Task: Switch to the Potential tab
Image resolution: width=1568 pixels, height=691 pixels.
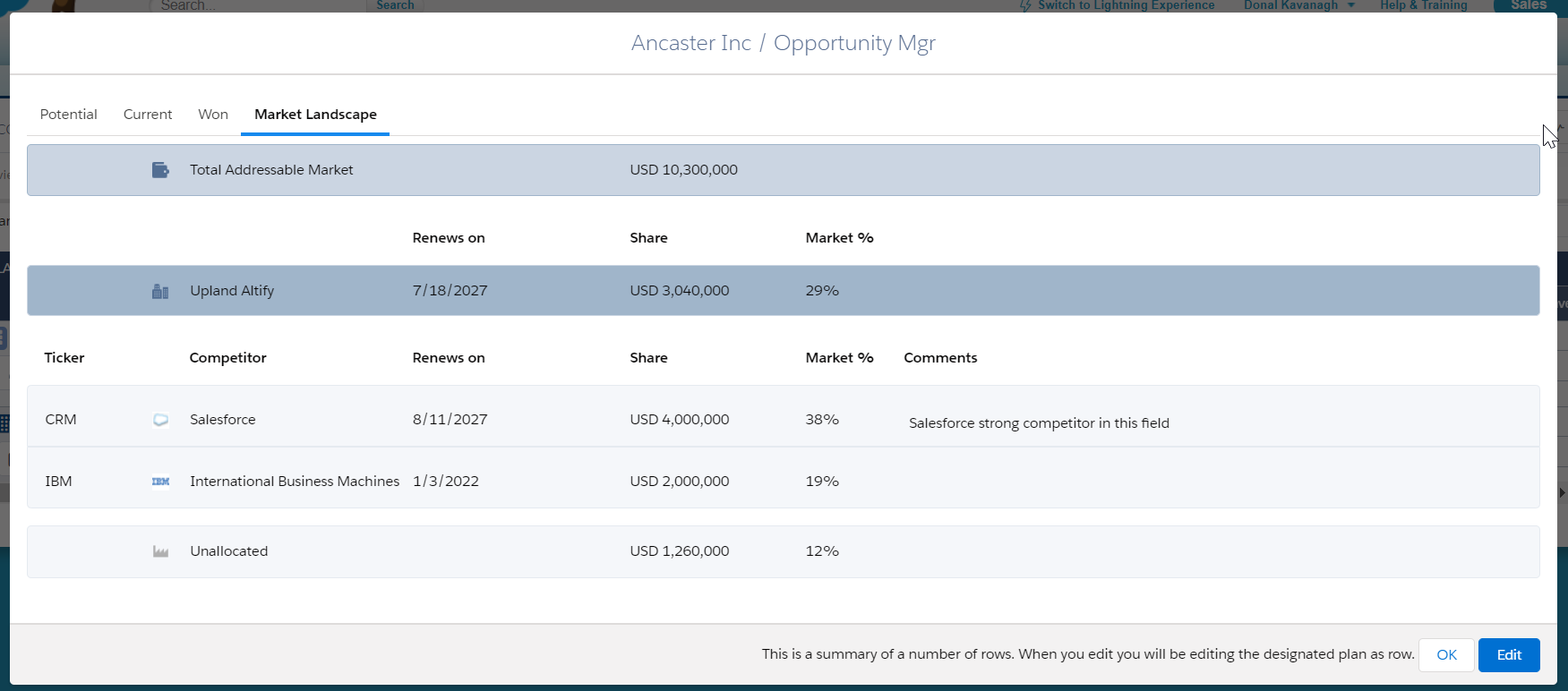Action: [69, 115]
